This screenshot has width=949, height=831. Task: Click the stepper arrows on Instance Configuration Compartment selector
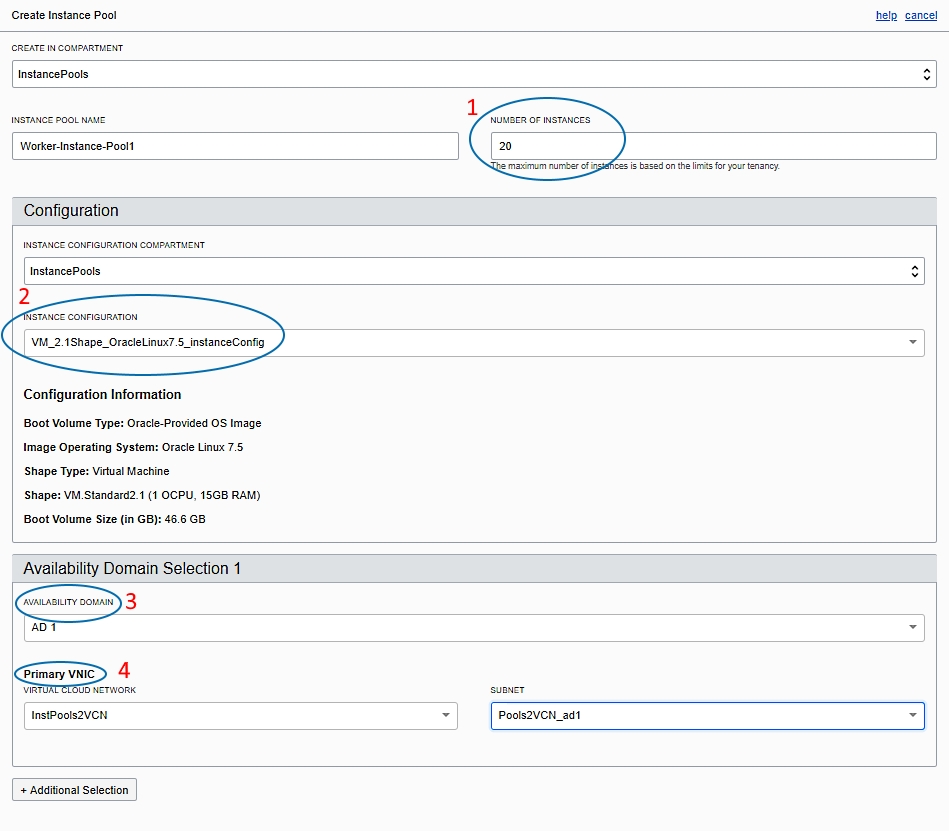coord(913,270)
